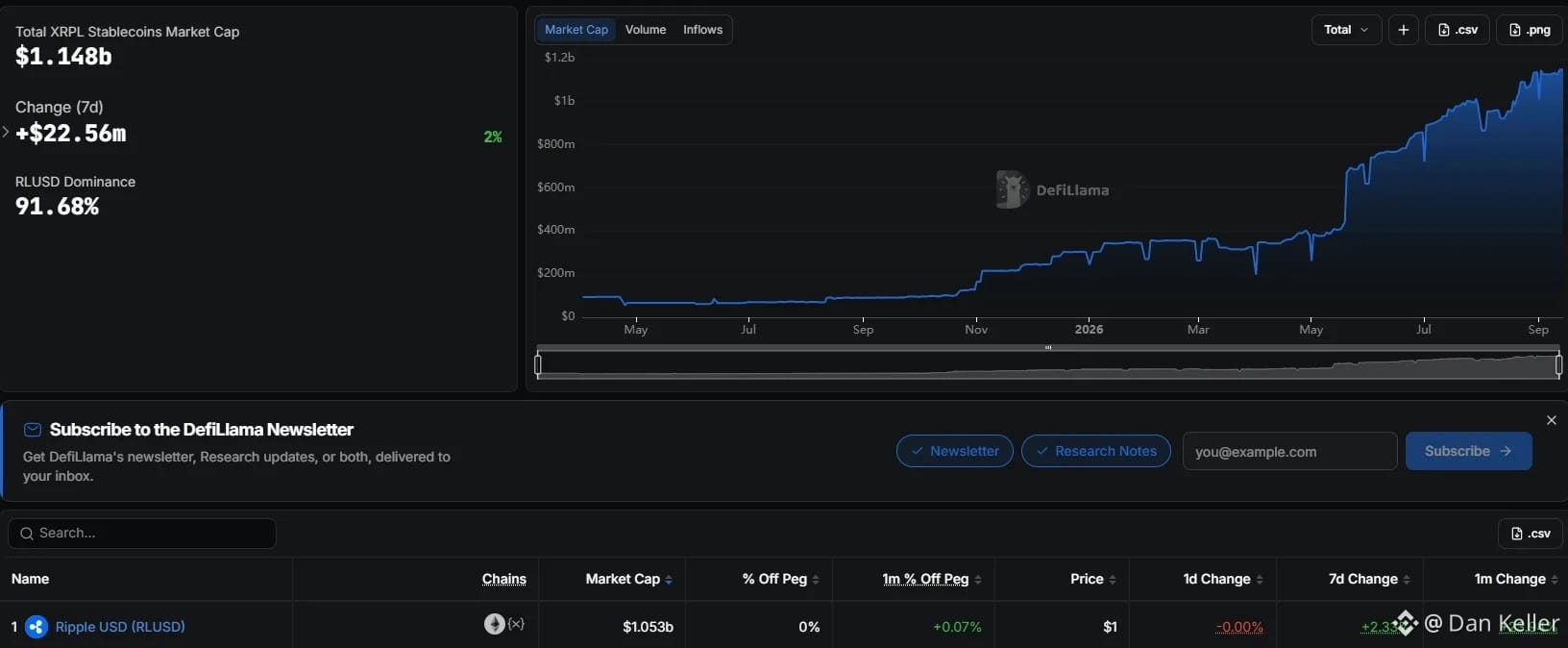The height and width of the screenshot is (648, 1568).
Task: Close the newsletter subscription banner
Action: [x=1552, y=420]
